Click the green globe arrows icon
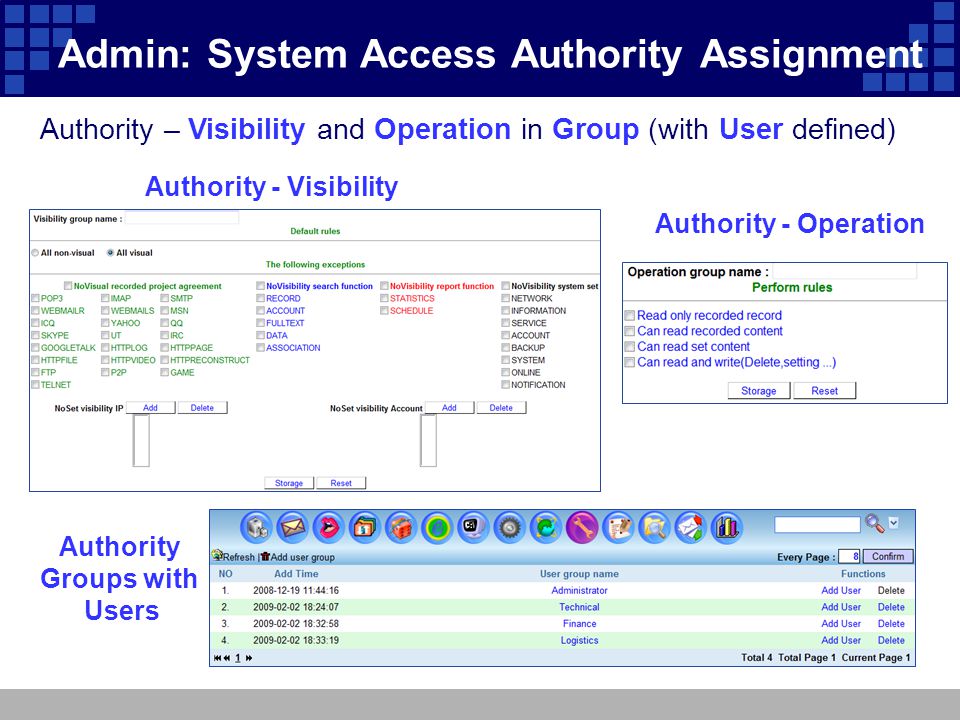The width and height of the screenshot is (960, 720). [x=546, y=527]
